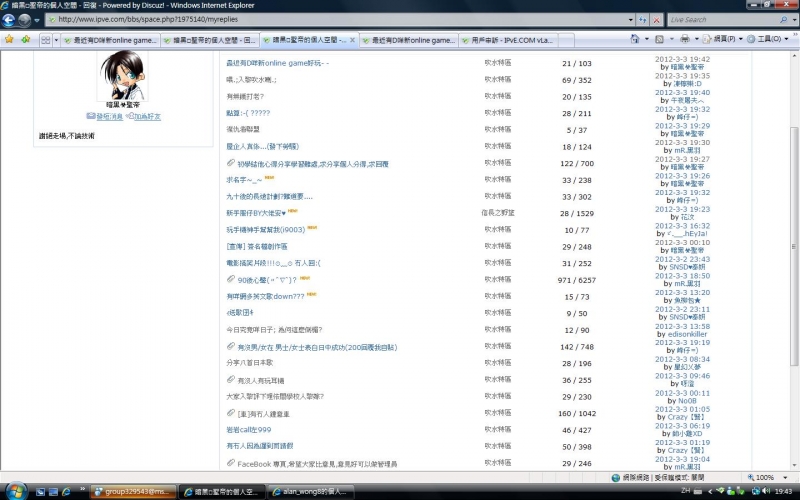Click the add-friend icon beside 加為好友
The image size is (800, 500).
(x=130, y=116)
